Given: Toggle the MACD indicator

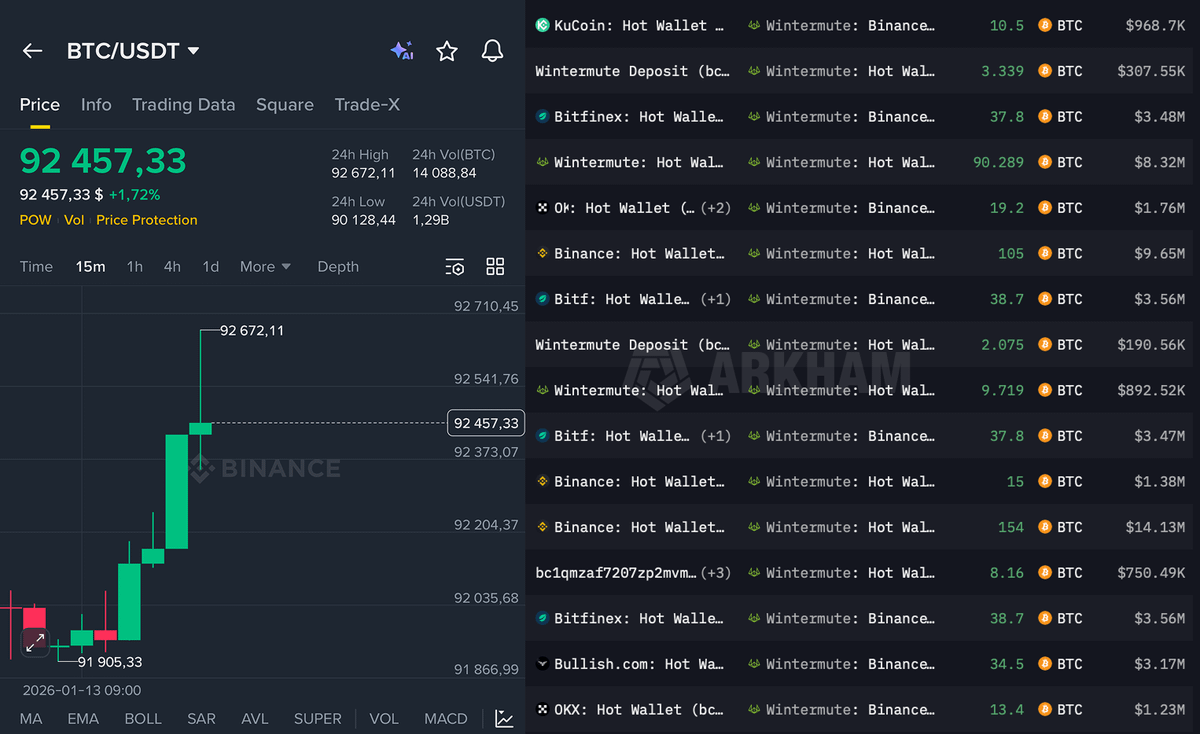Looking at the screenshot, I should click(x=446, y=719).
